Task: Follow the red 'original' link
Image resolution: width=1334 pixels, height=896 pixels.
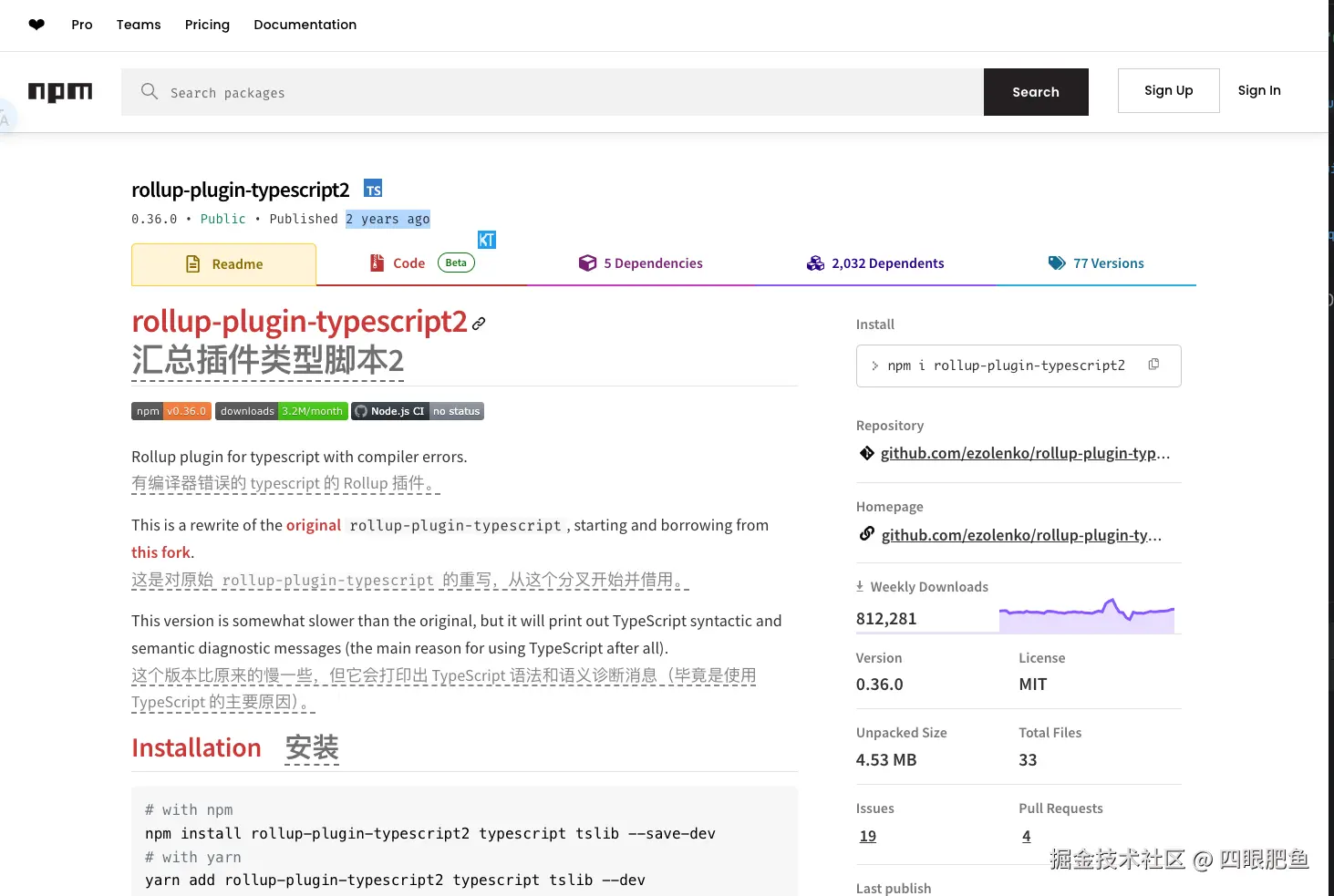Action: click(x=314, y=525)
